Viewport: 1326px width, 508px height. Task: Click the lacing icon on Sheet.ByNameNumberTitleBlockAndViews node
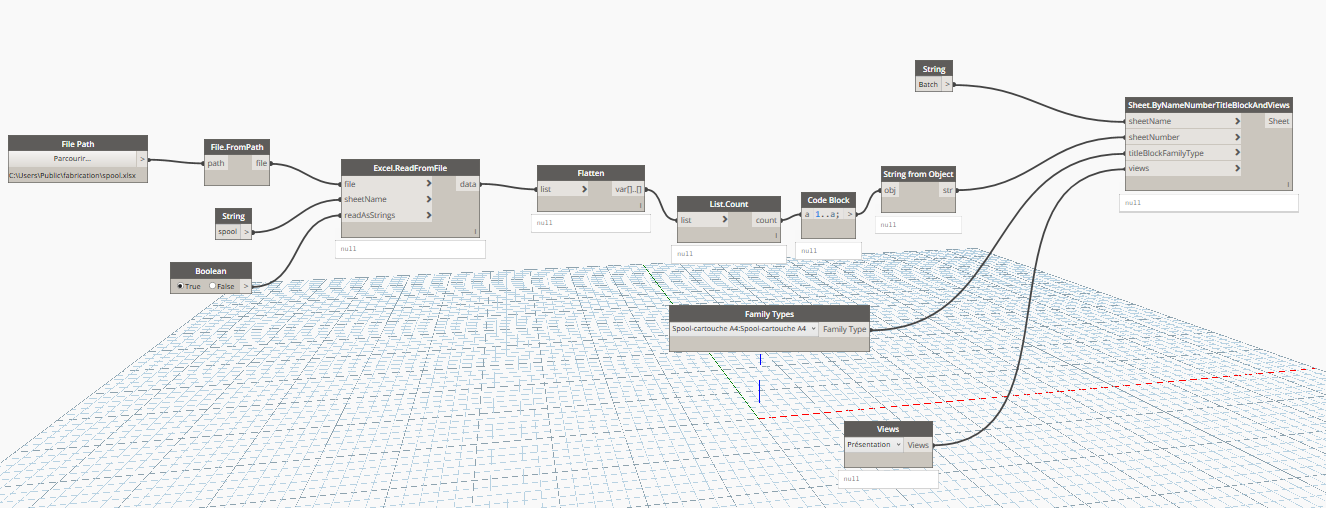[x=1288, y=184]
